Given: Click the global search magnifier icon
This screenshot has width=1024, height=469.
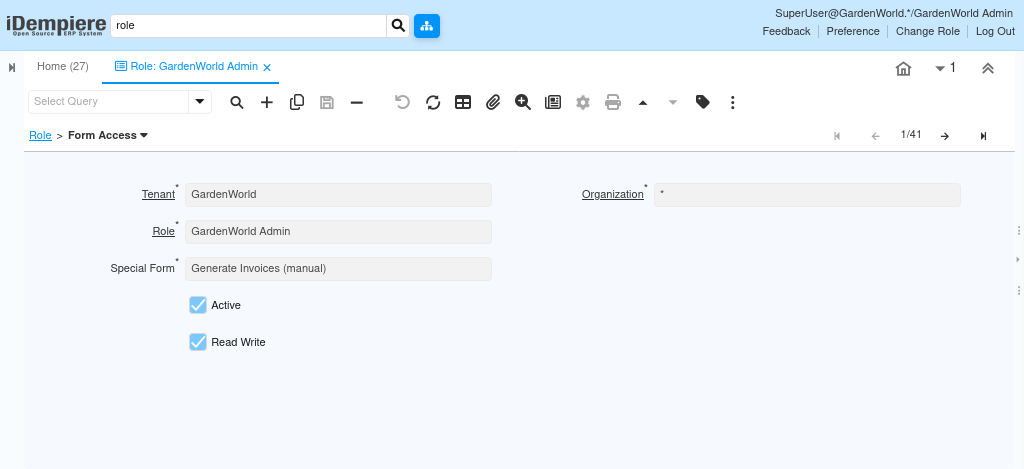Looking at the screenshot, I should pyautogui.click(x=398, y=26).
